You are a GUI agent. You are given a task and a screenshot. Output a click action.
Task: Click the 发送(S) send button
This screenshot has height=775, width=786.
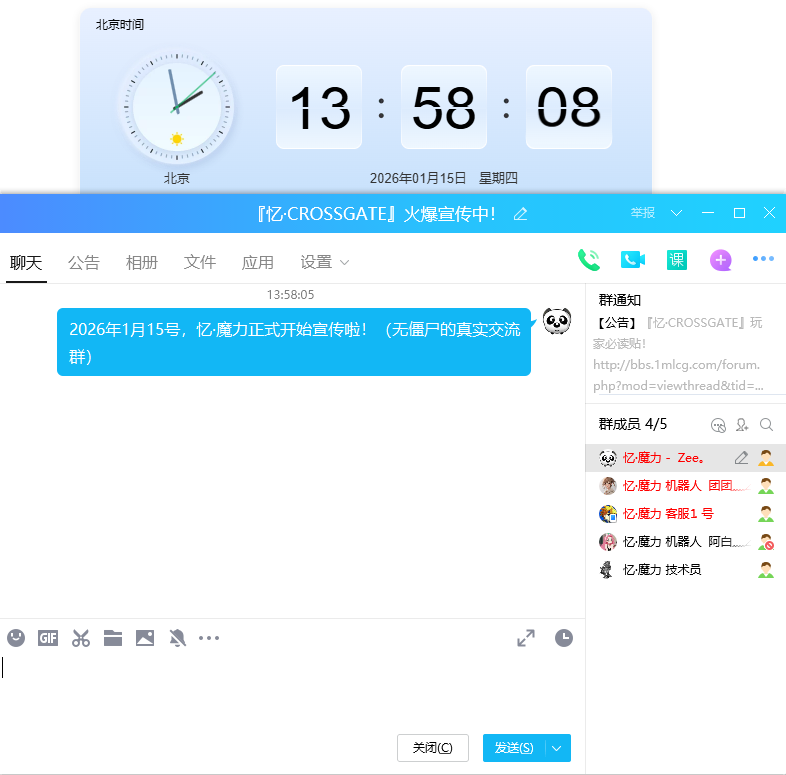pos(514,748)
